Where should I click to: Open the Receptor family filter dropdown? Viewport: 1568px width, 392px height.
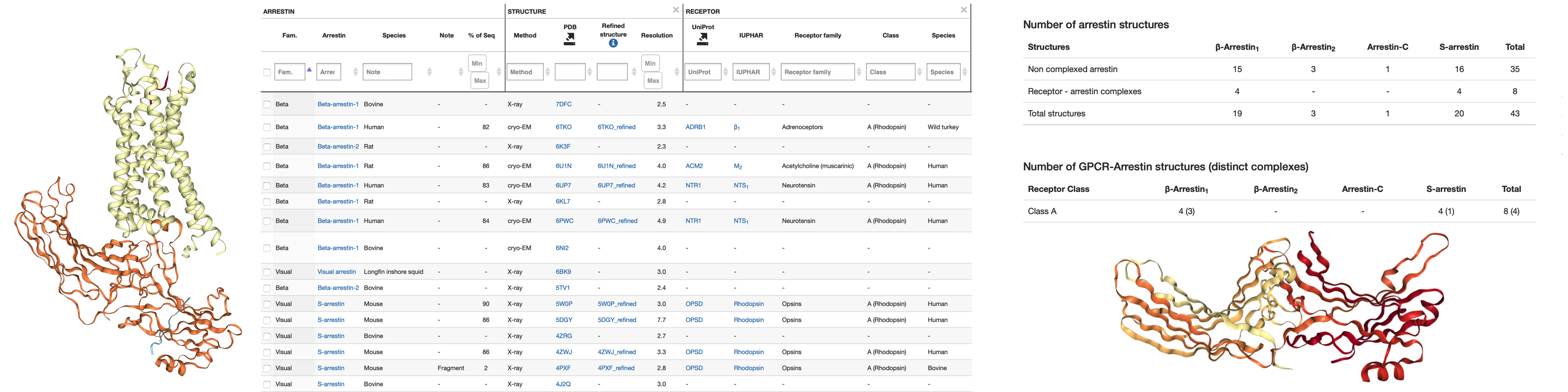(817, 72)
